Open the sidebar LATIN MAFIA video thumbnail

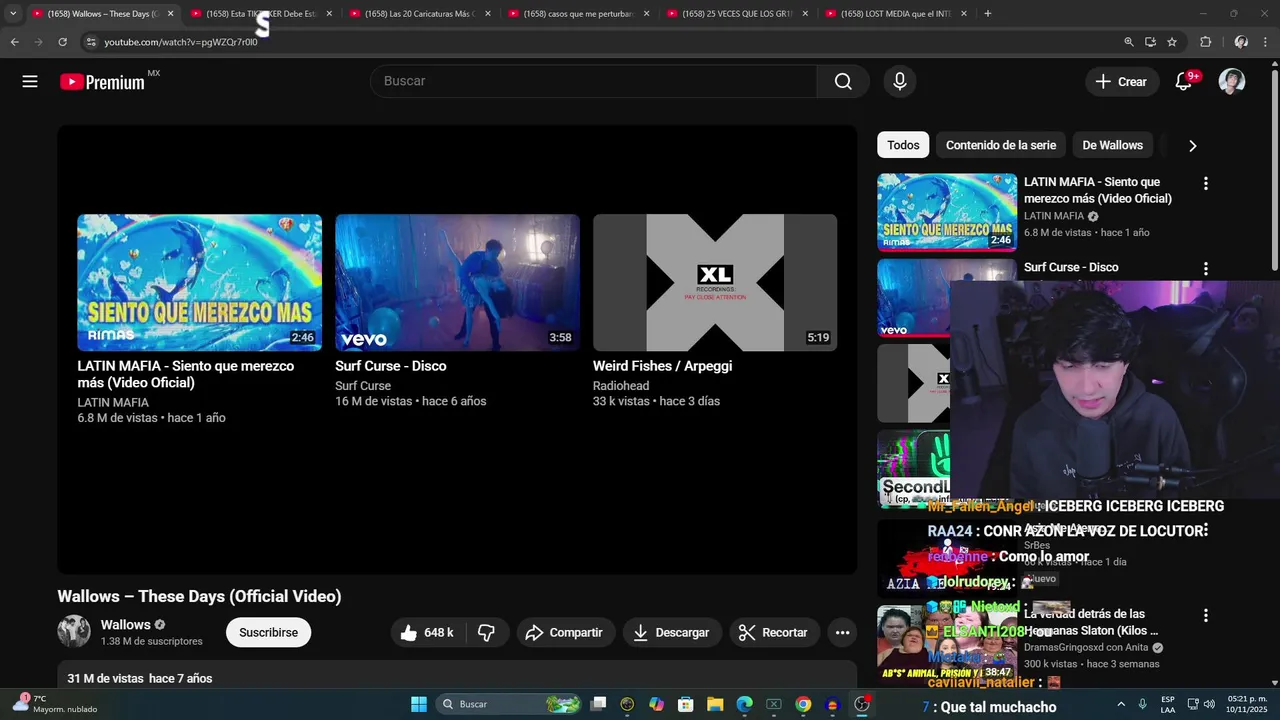(x=947, y=212)
